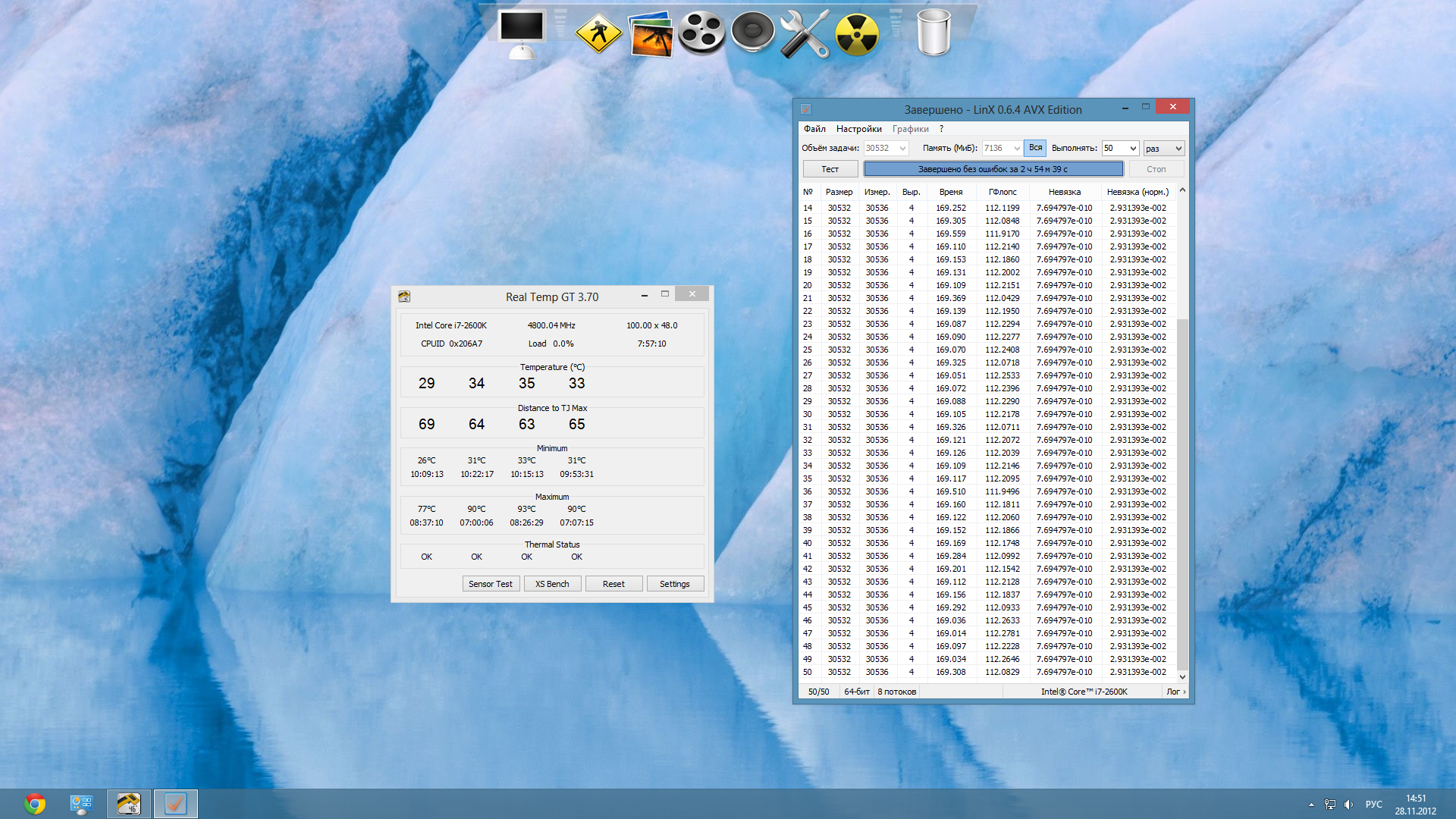
Task: Expand the "Память (МиБ)" memory dropdown
Action: (1016, 149)
